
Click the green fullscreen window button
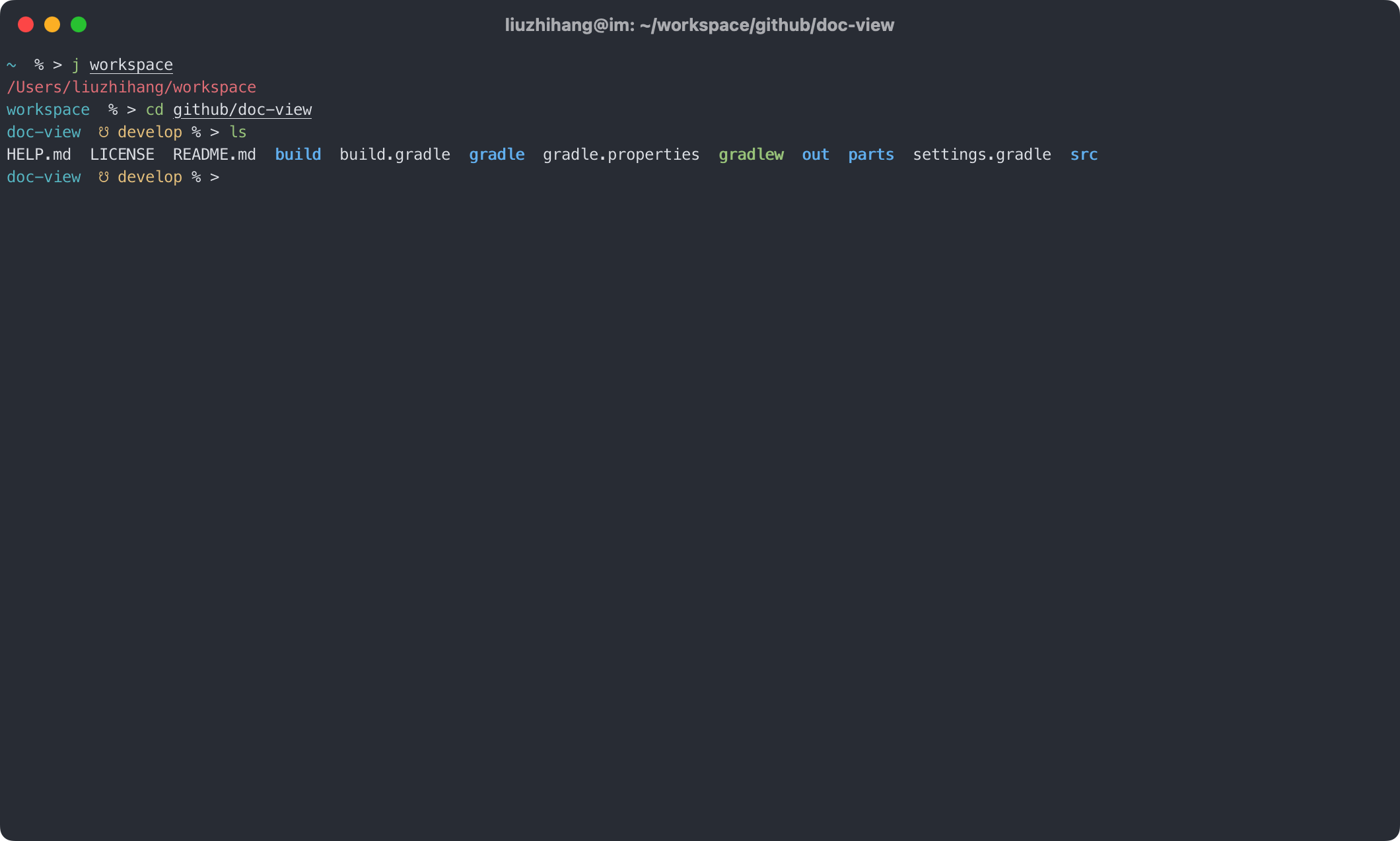pyautogui.click(x=79, y=24)
